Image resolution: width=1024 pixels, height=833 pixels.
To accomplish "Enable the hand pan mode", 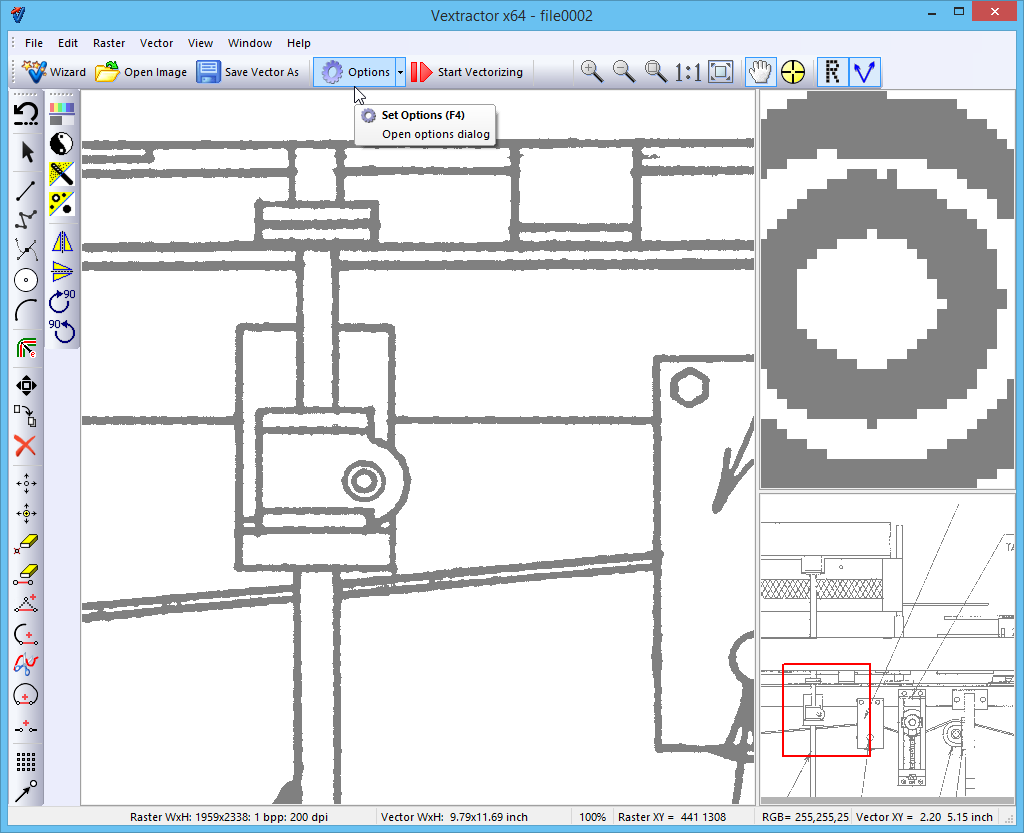I will 761,72.
